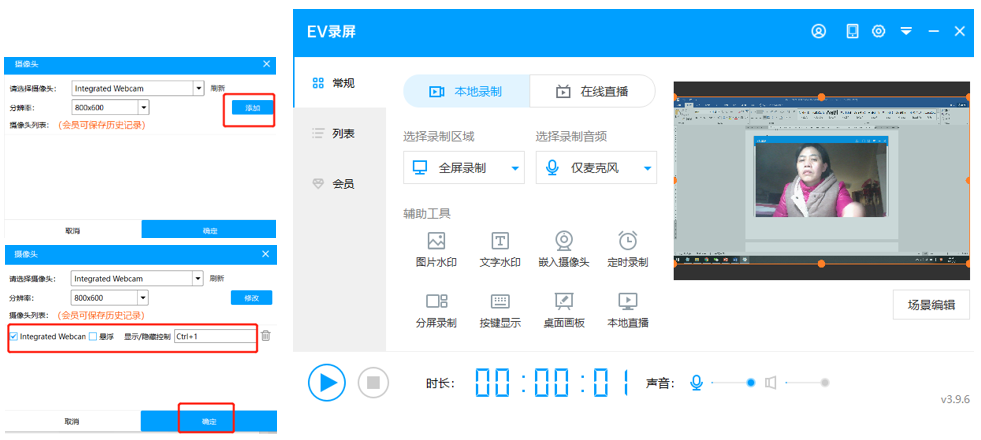Open the 定时录制 scheduled recording tool

pos(628,249)
